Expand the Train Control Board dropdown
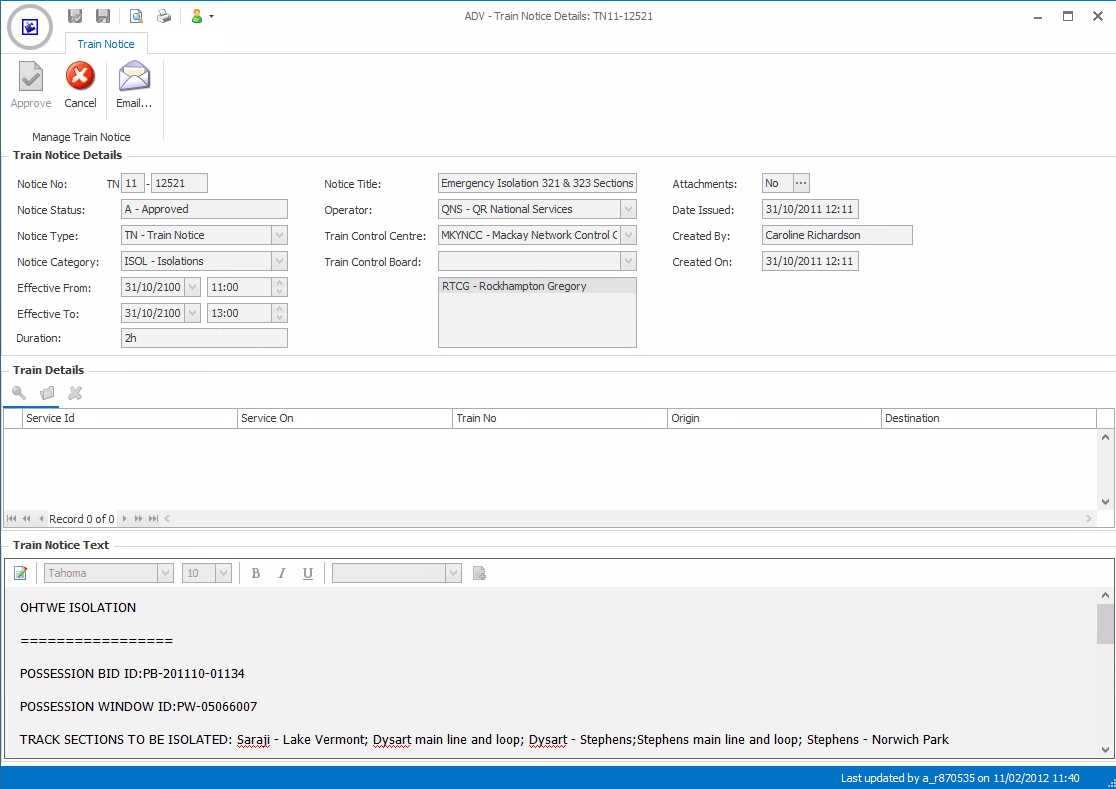The image size is (1116, 789). [628, 262]
